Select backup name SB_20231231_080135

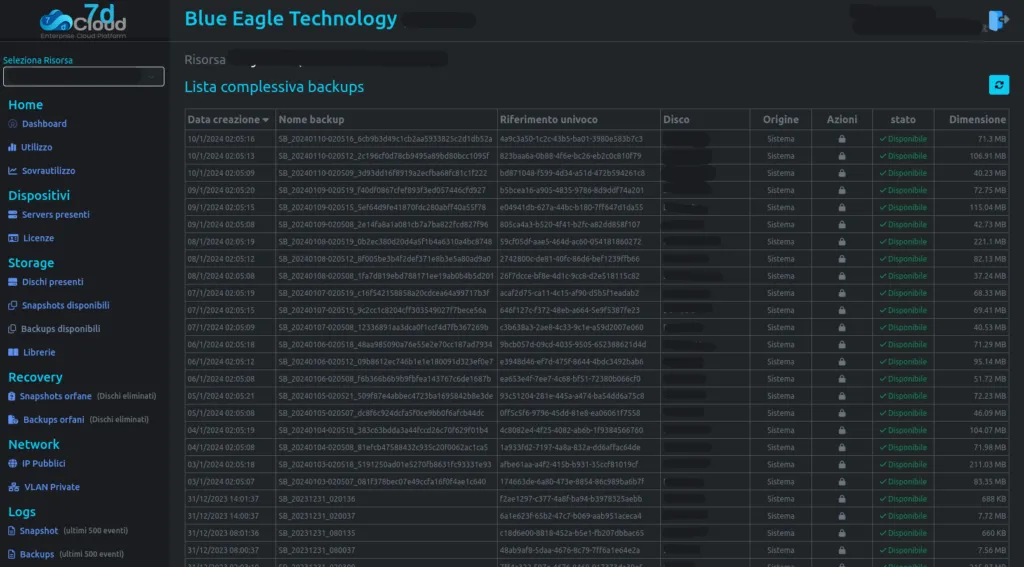click(317, 532)
